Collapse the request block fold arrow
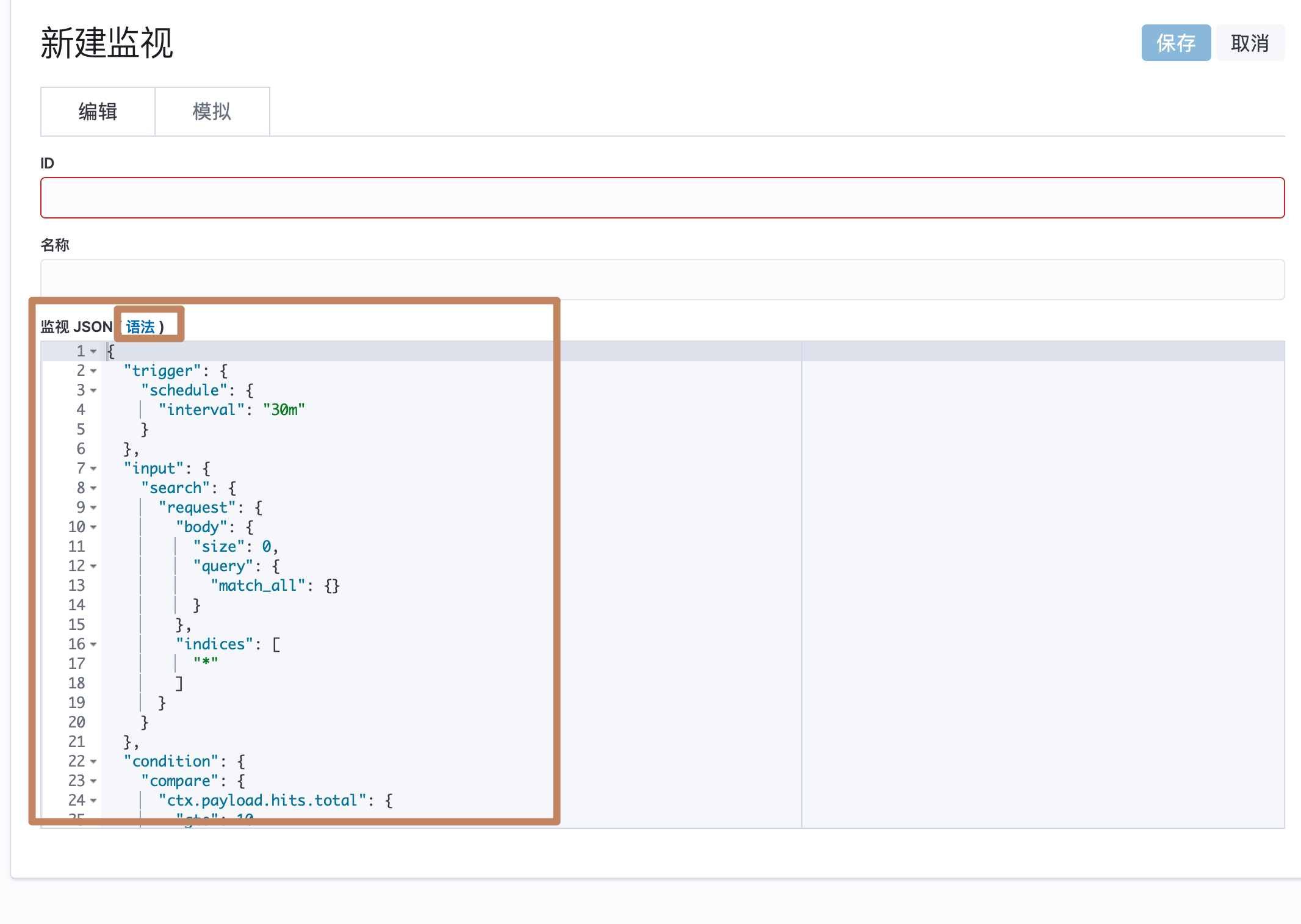The width and height of the screenshot is (1301, 924). point(93,508)
